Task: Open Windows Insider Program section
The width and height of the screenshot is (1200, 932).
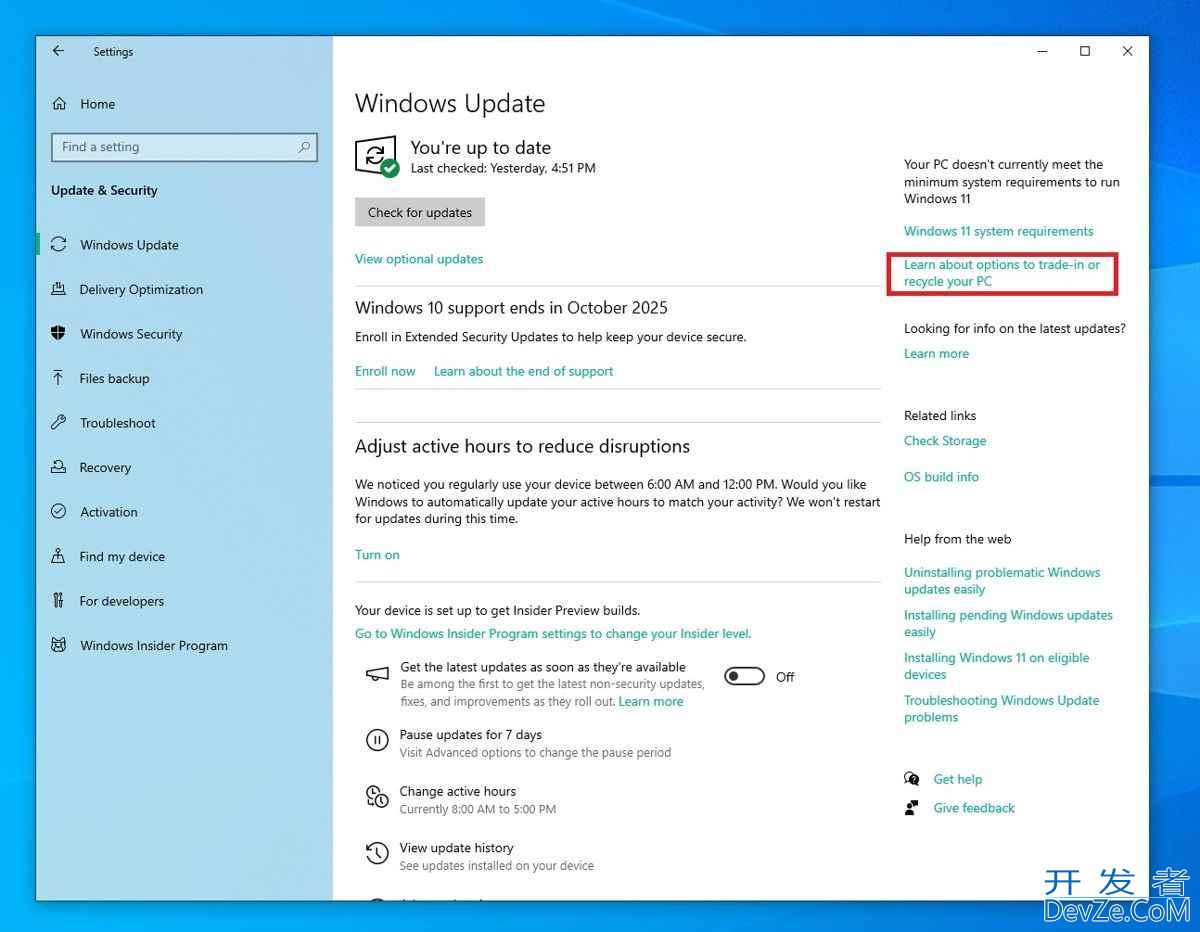Action: pos(153,646)
